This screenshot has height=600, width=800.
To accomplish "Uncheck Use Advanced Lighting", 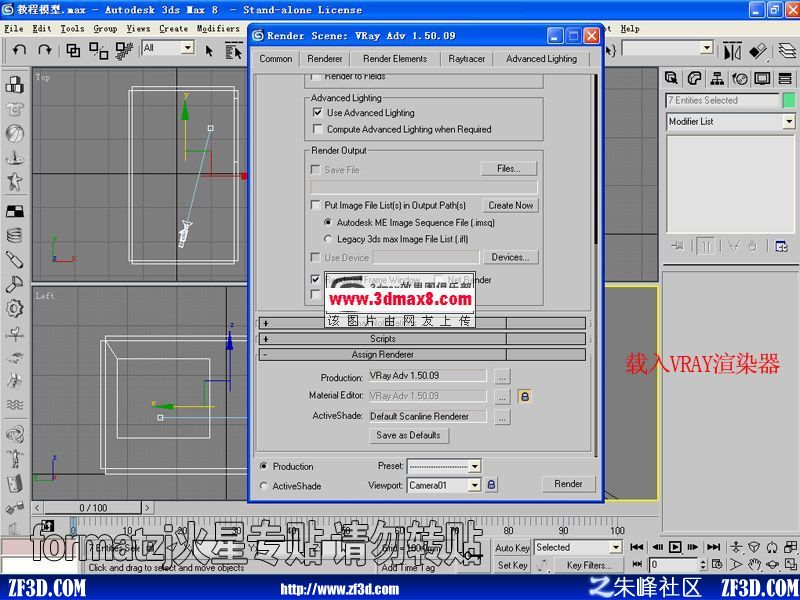I will click(x=318, y=112).
